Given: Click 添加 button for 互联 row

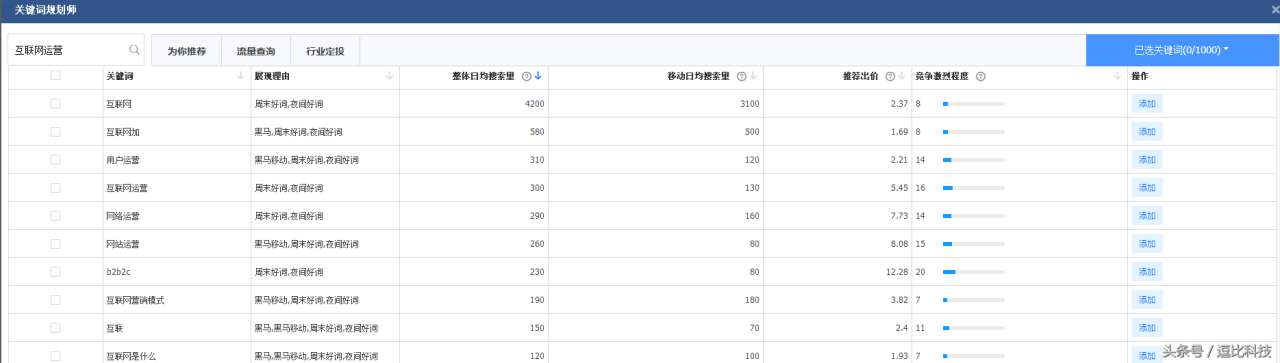Looking at the screenshot, I should [x=1147, y=327].
